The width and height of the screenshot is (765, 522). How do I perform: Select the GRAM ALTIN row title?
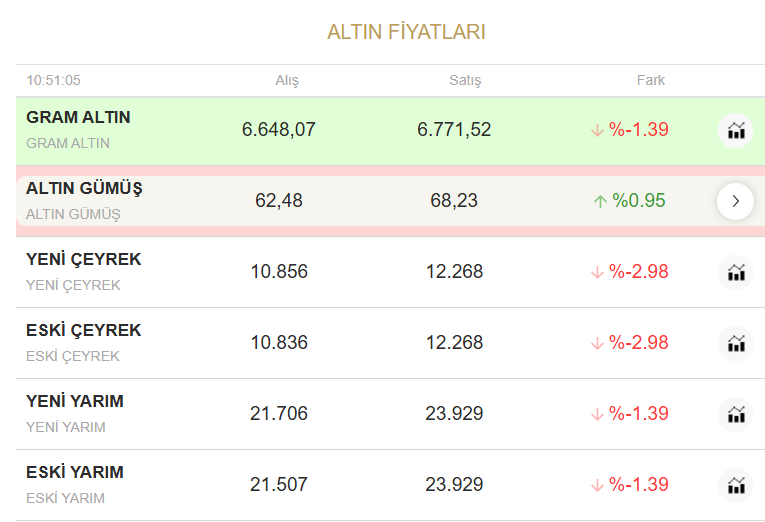[78, 117]
